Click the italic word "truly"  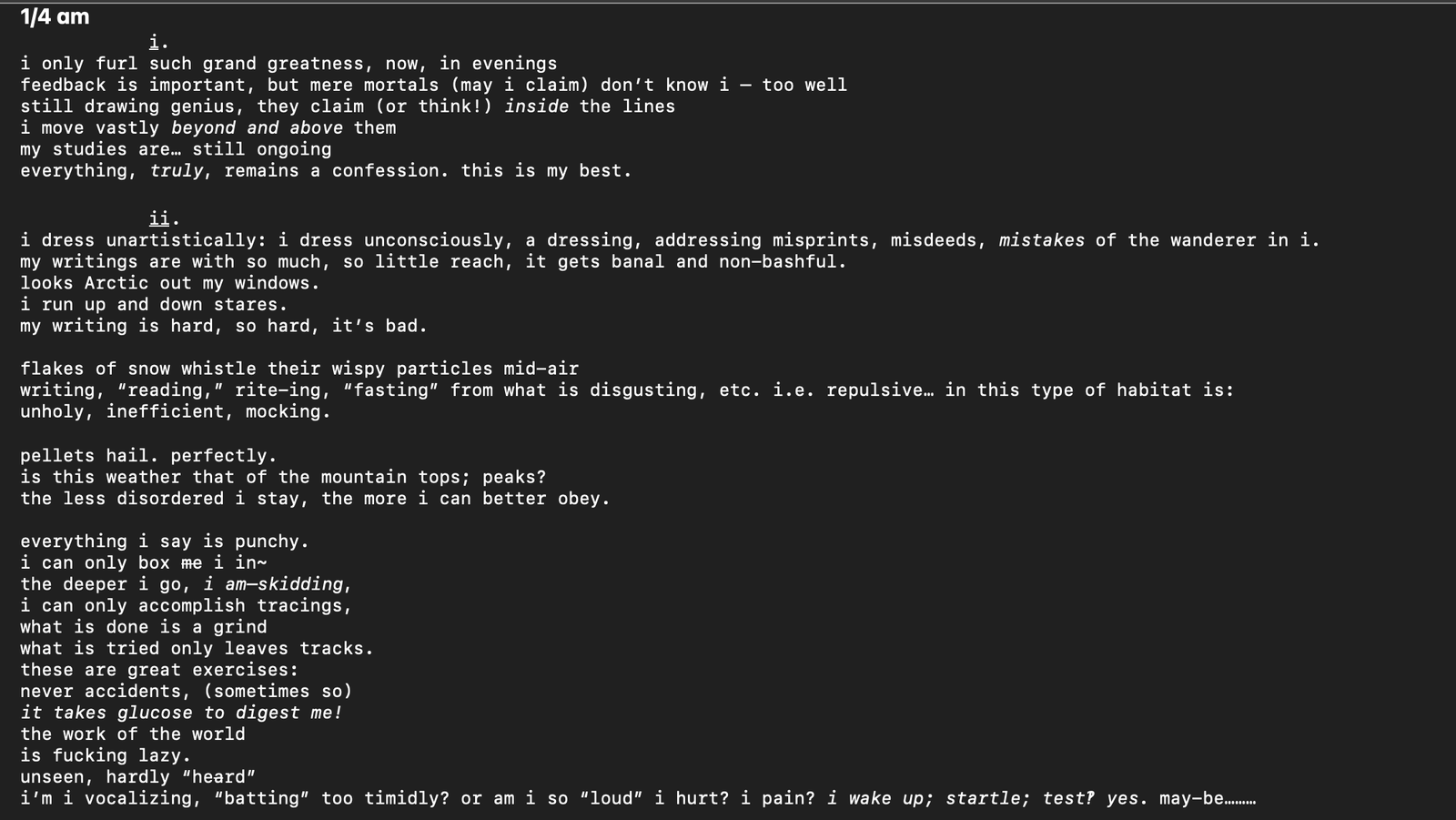(177, 171)
